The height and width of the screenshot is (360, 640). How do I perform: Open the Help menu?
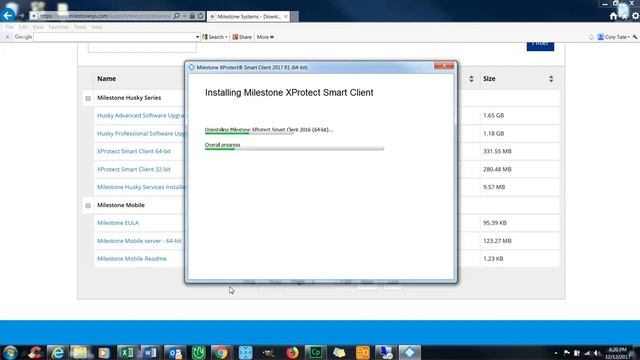pos(97,27)
